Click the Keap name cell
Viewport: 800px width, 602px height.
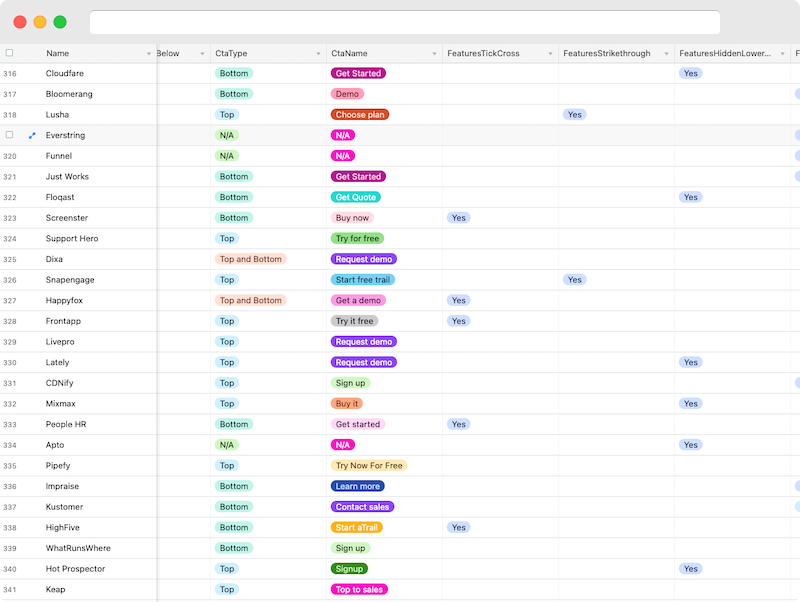[55, 590]
